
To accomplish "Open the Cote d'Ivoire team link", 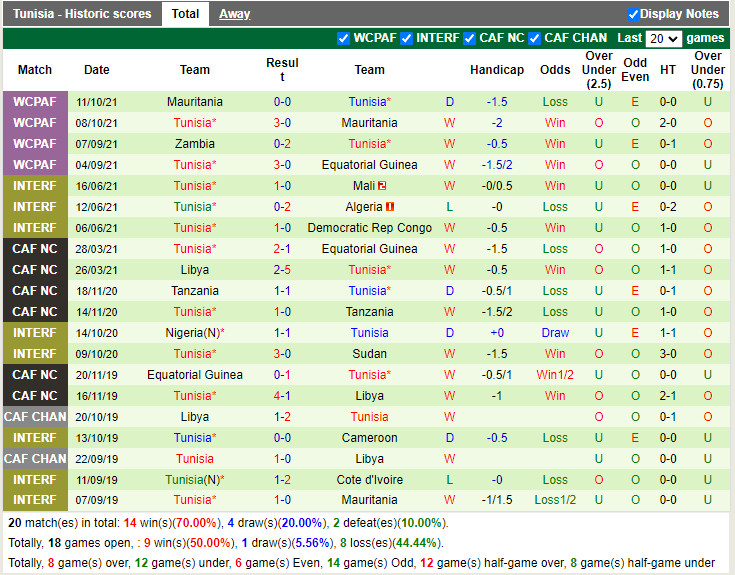I will [369, 480].
